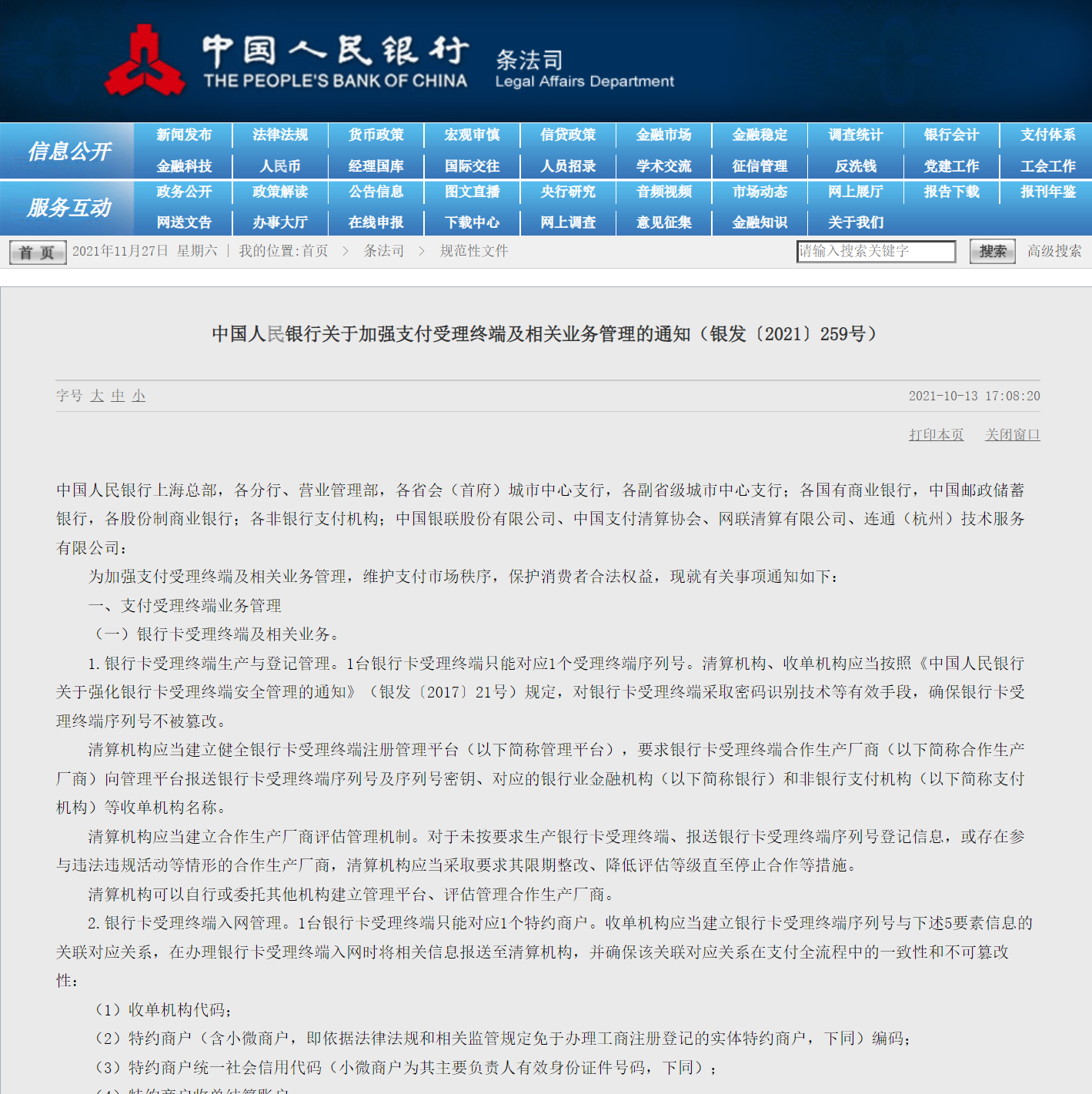The width and height of the screenshot is (1092, 1094).
Task: Click 关闭窗口 close window link
Action: pyautogui.click(x=1012, y=435)
